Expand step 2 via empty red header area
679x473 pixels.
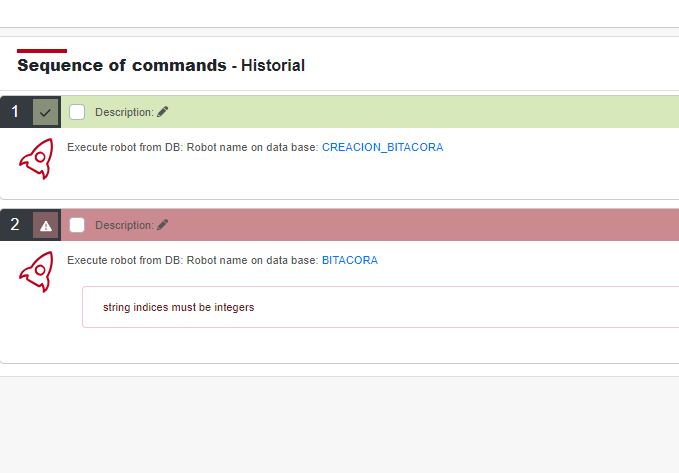pyautogui.click(x=420, y=225)
